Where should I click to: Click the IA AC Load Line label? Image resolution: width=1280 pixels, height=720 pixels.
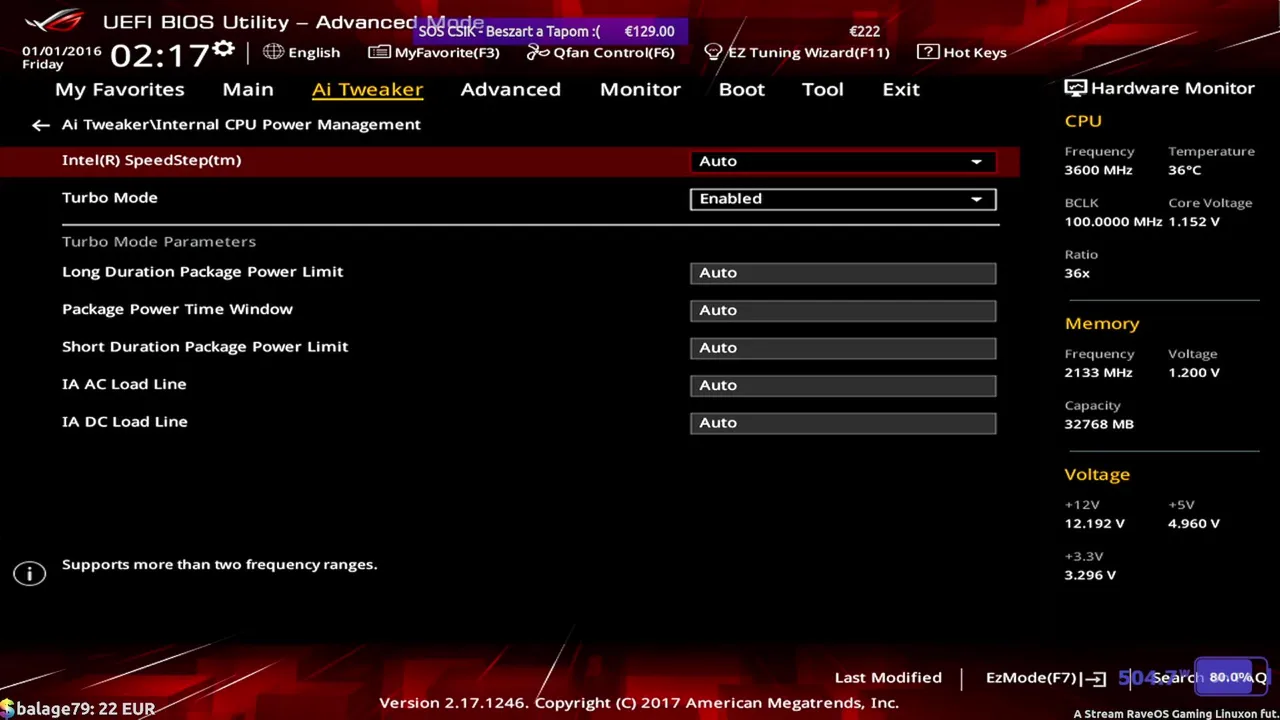(x=124, y=384)
